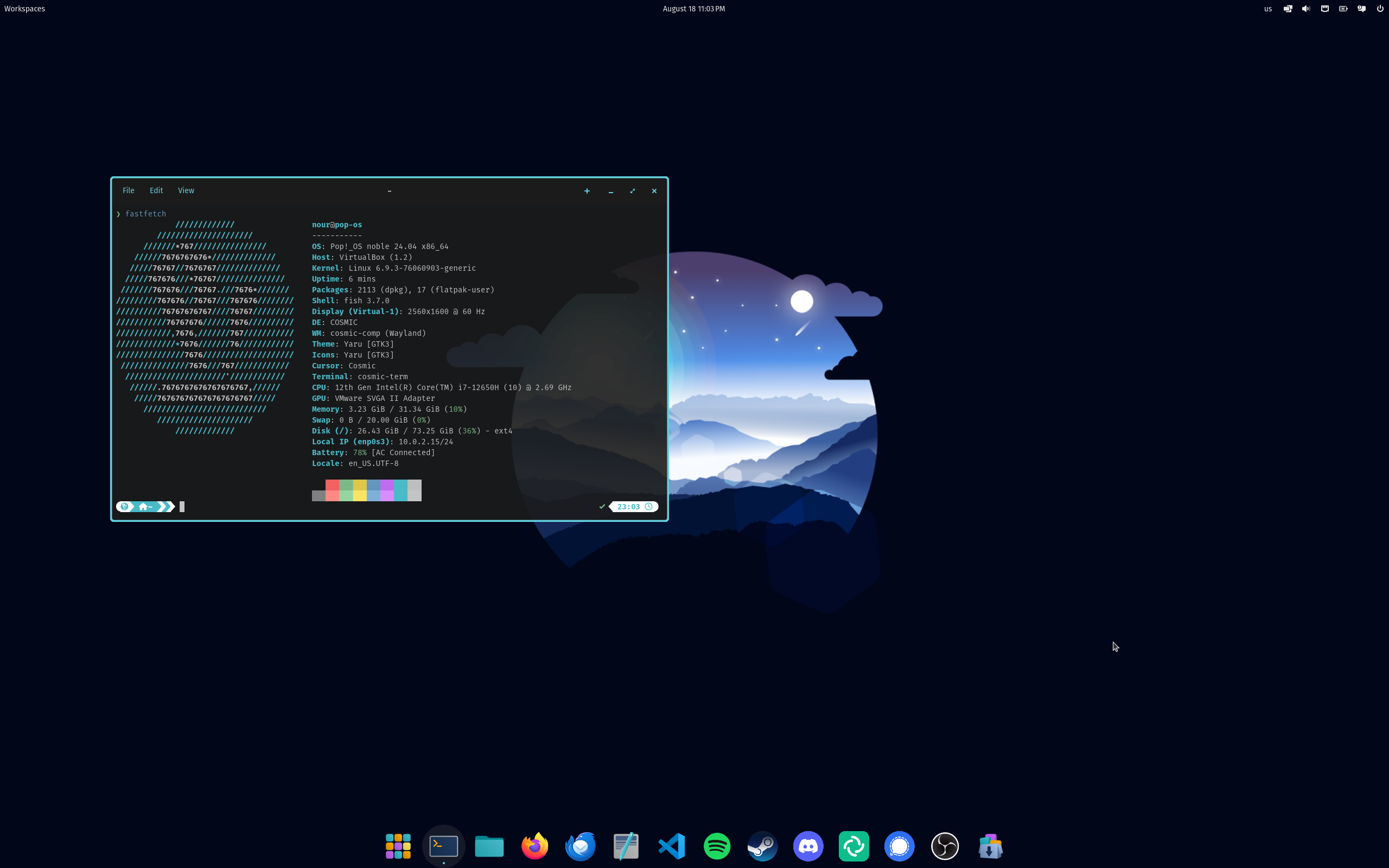Open the File menu in terminal
The image size is (1389, 868).
click(128, 190)
